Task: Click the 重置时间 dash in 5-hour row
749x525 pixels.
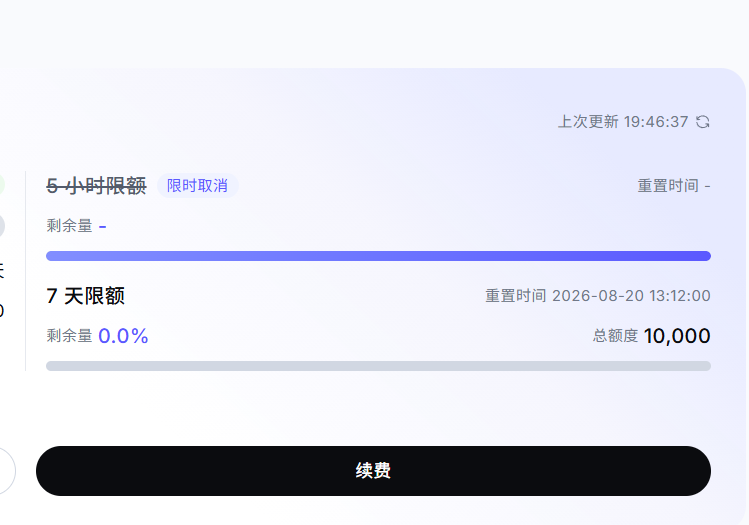Action: click(707, 186)
